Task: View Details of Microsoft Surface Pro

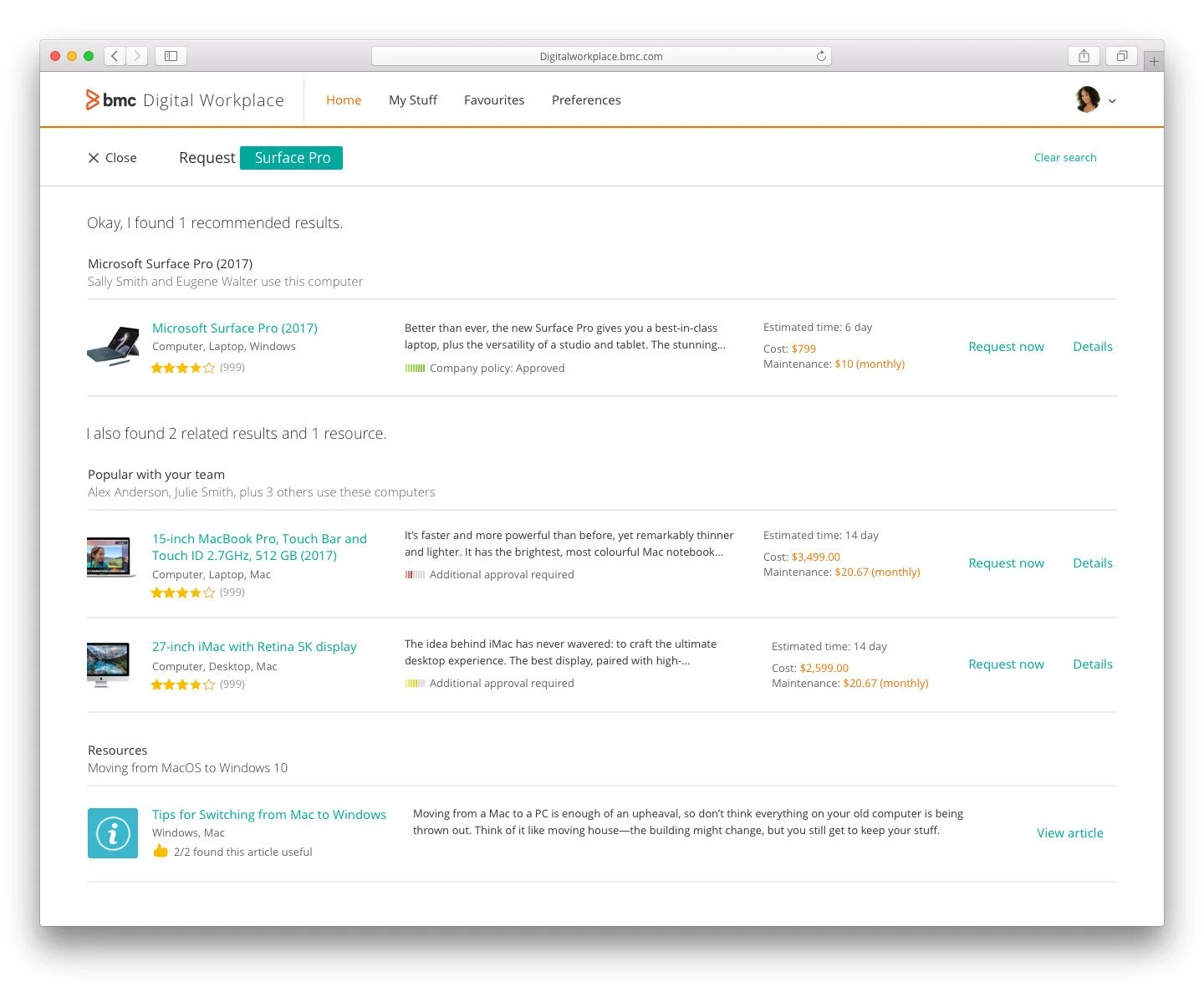Action: pyautogui.click(x=1093, y=347)
